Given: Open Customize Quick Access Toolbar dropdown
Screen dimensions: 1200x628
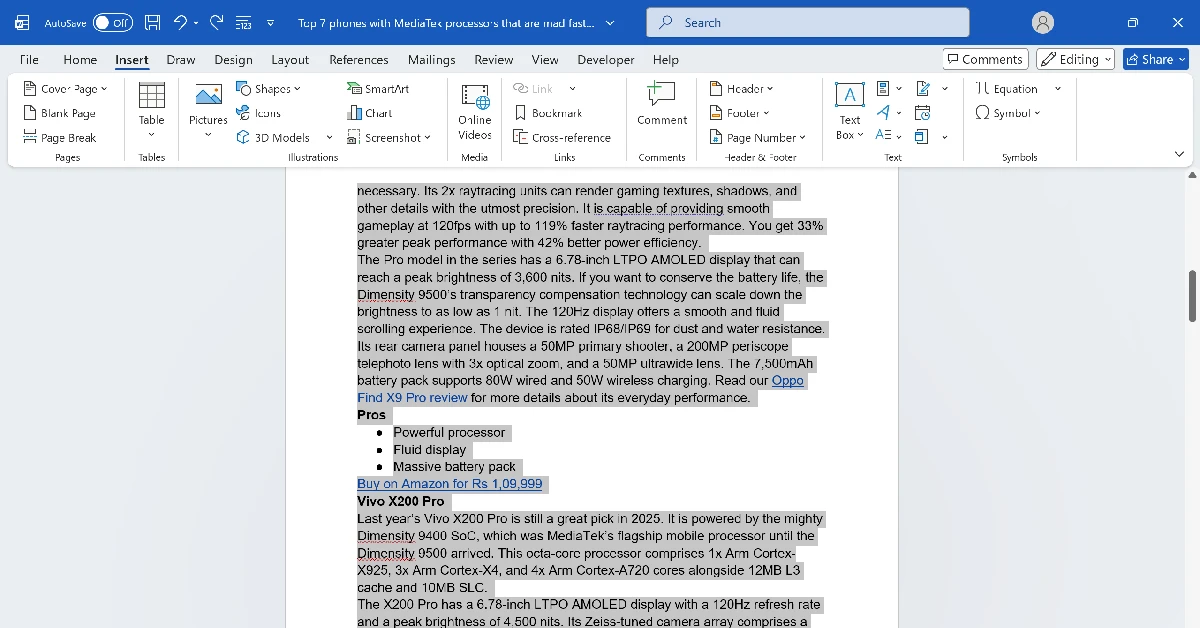Looking at the screenshot, I should (272, 22).
